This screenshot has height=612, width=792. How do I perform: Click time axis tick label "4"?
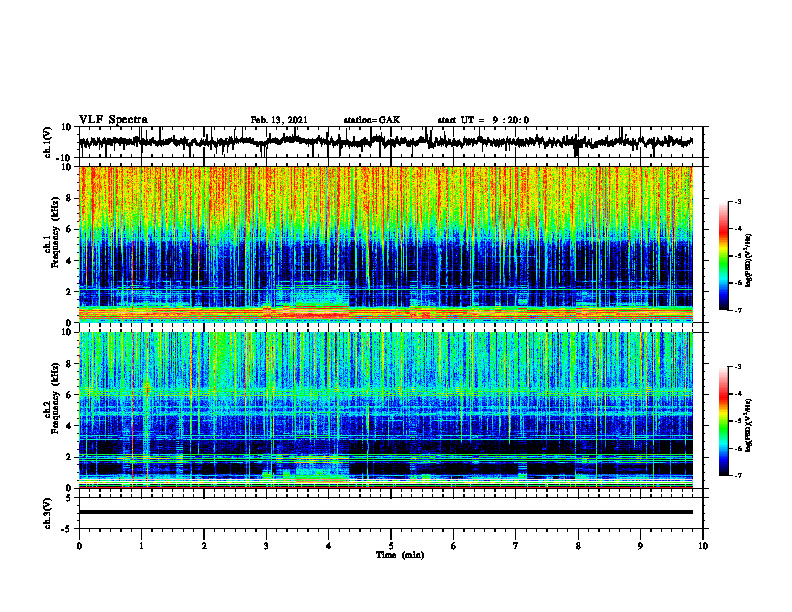point(328,546)
